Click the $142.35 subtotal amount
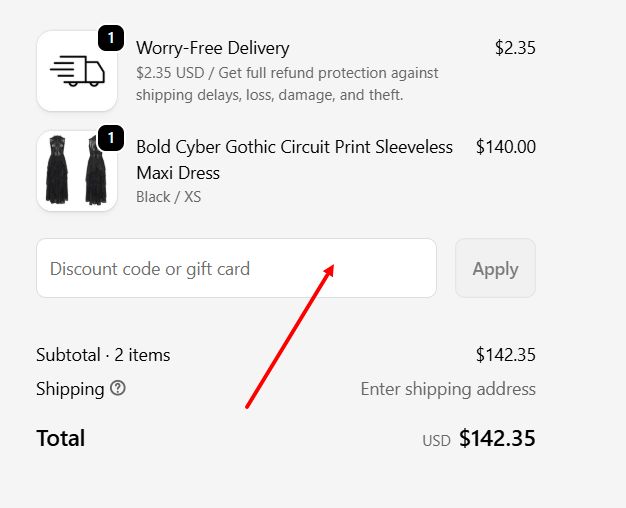 pos(505,355)
